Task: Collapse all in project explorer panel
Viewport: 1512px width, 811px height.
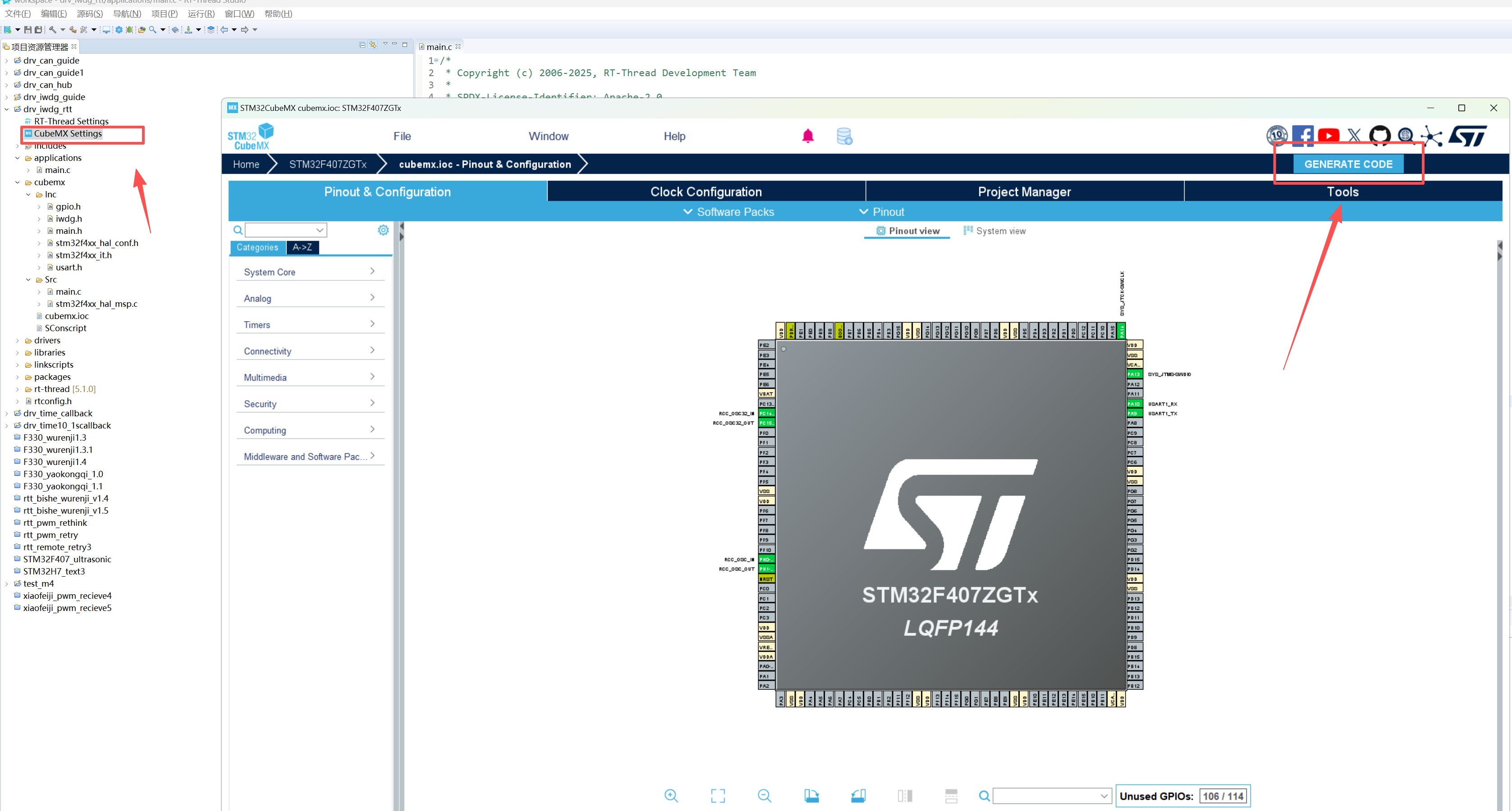Action: coord(362,45)
